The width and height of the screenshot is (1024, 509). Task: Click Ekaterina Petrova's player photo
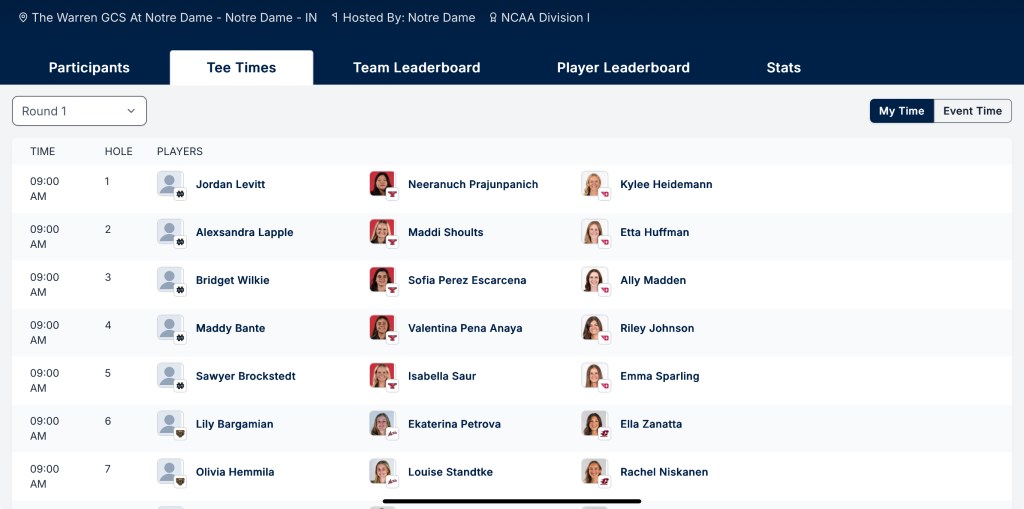click(x=382, y=424)
